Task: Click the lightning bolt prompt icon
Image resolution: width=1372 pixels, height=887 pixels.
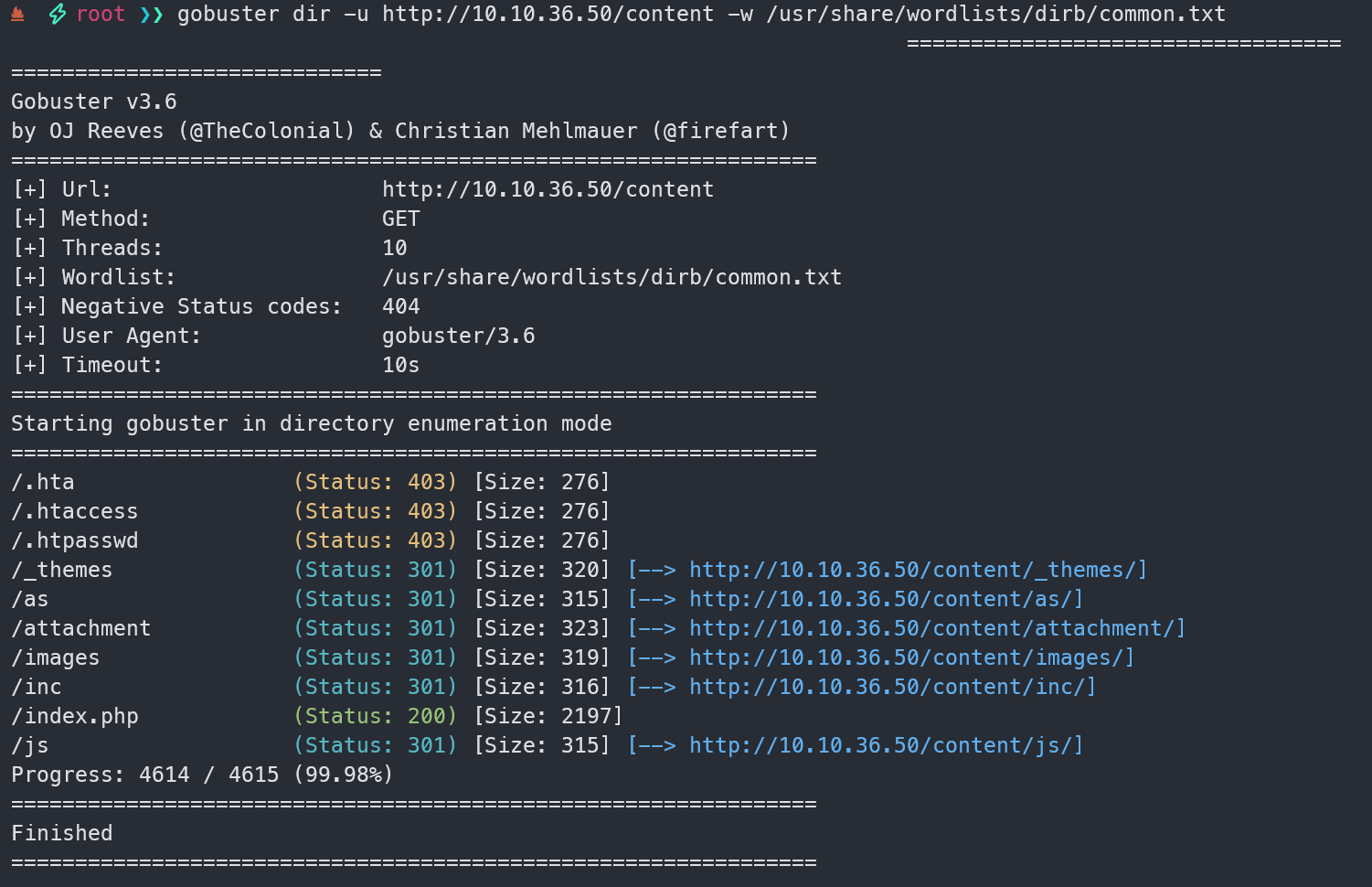Action: (58, 14)
